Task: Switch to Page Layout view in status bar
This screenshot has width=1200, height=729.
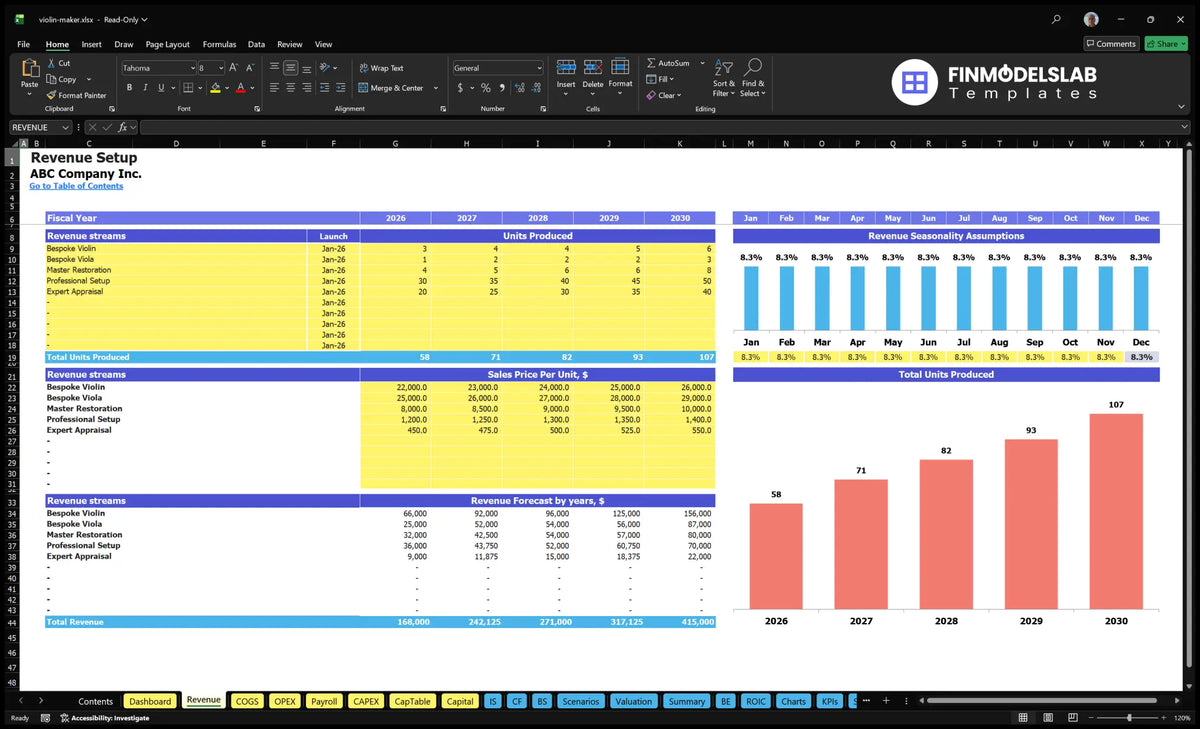Action: pos(1049,718)
